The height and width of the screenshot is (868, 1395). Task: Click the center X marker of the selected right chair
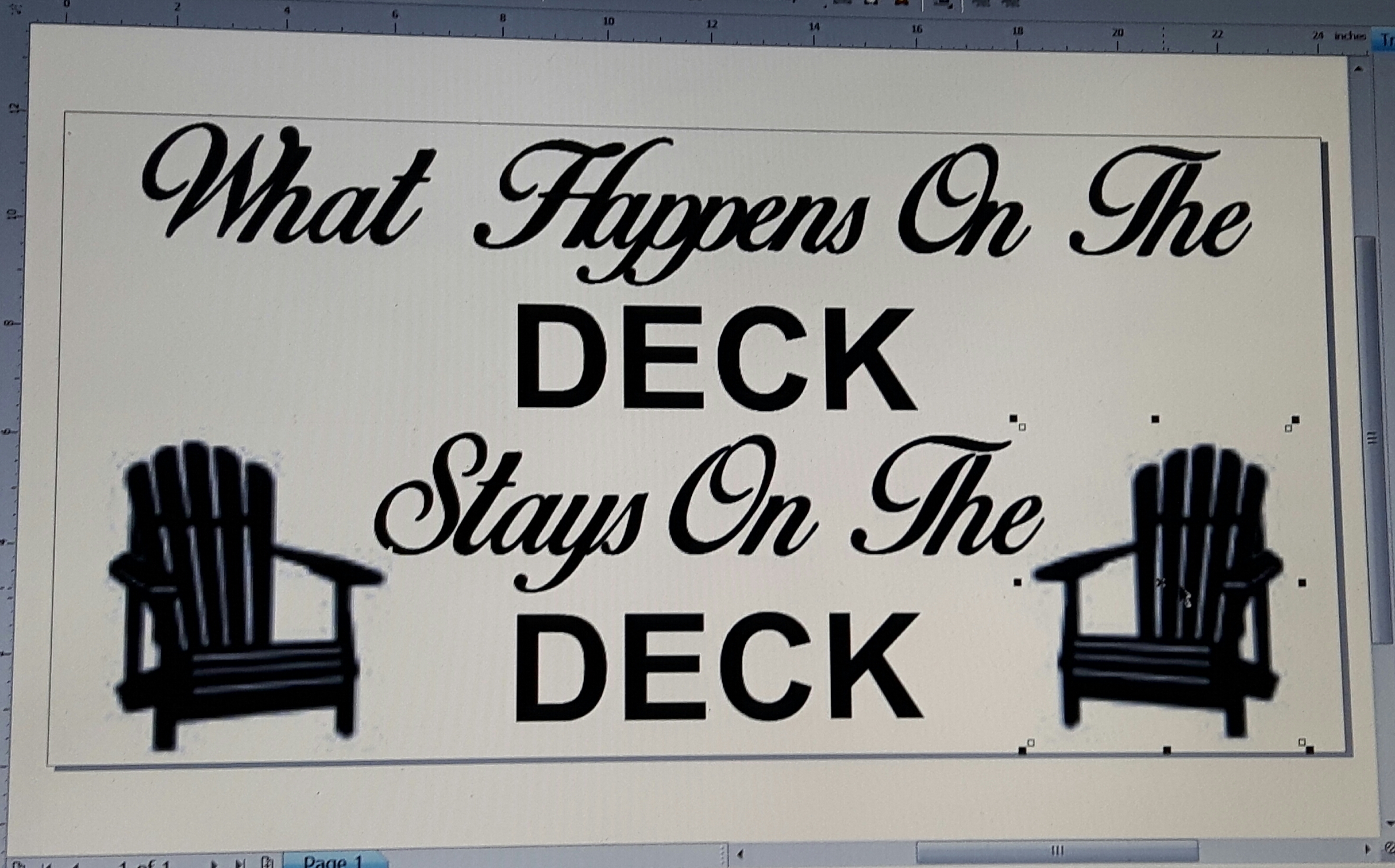tap(1160, 583)
